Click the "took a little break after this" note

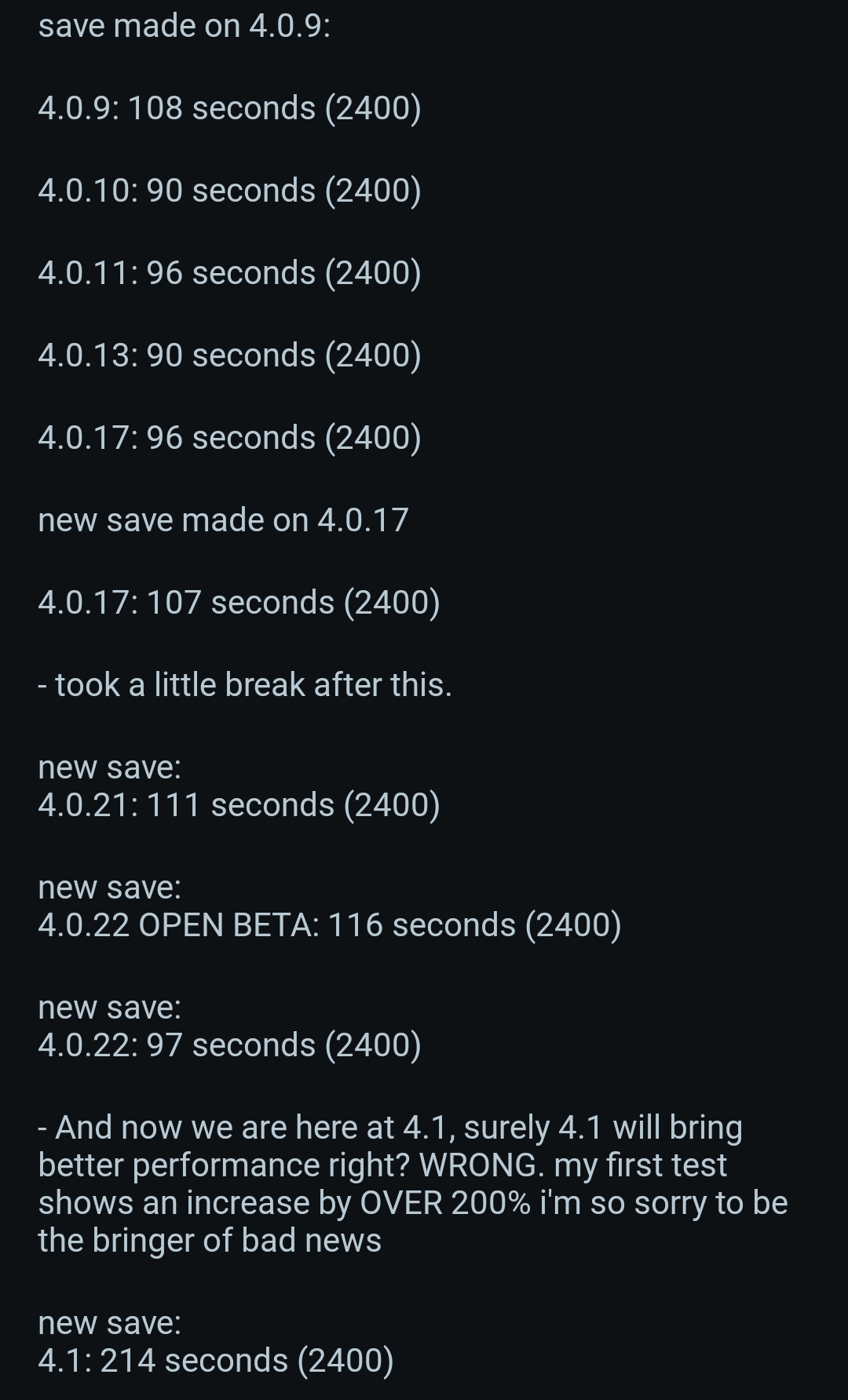pos(245,685)
